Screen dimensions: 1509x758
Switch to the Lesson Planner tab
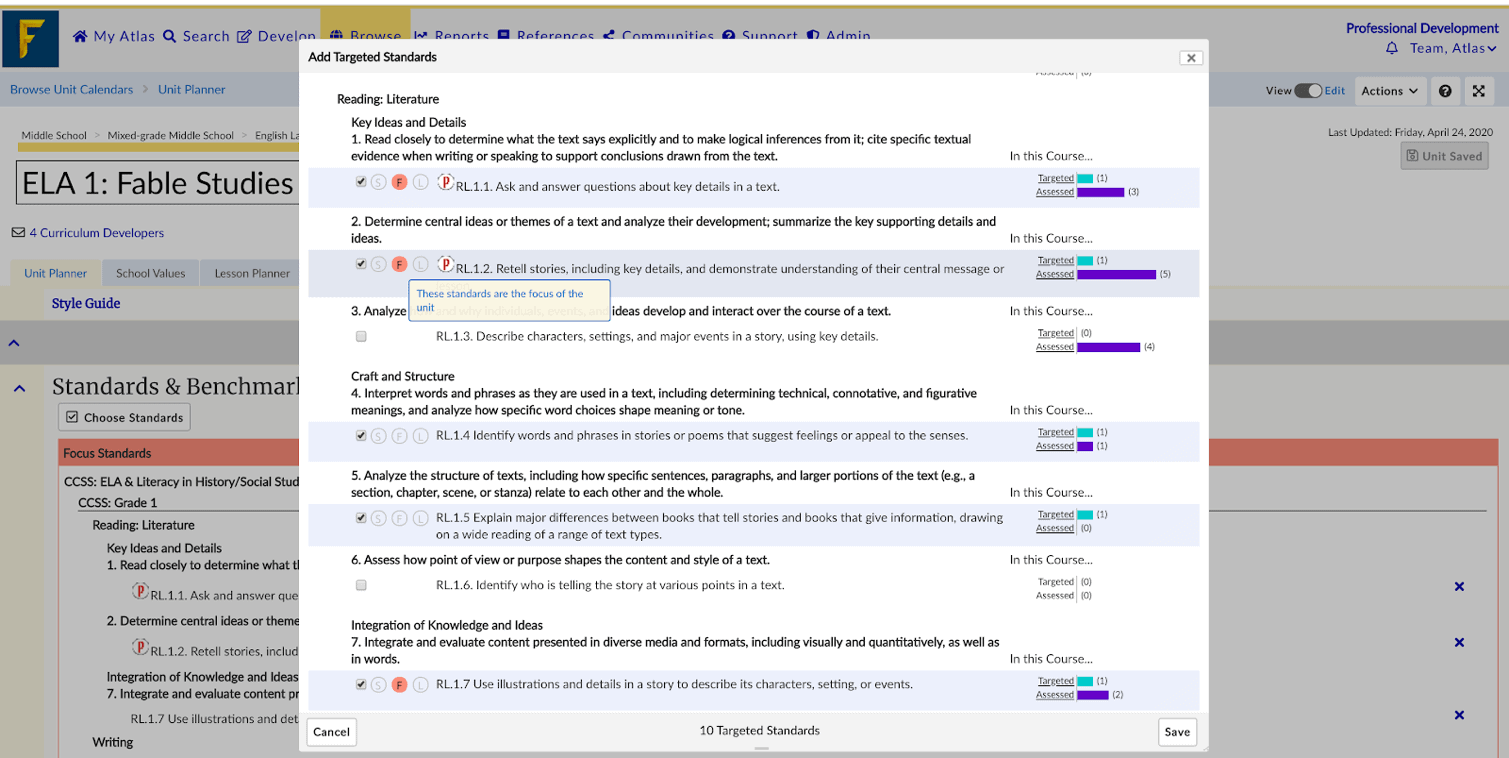pyautogui.click(x=252, y=273)
